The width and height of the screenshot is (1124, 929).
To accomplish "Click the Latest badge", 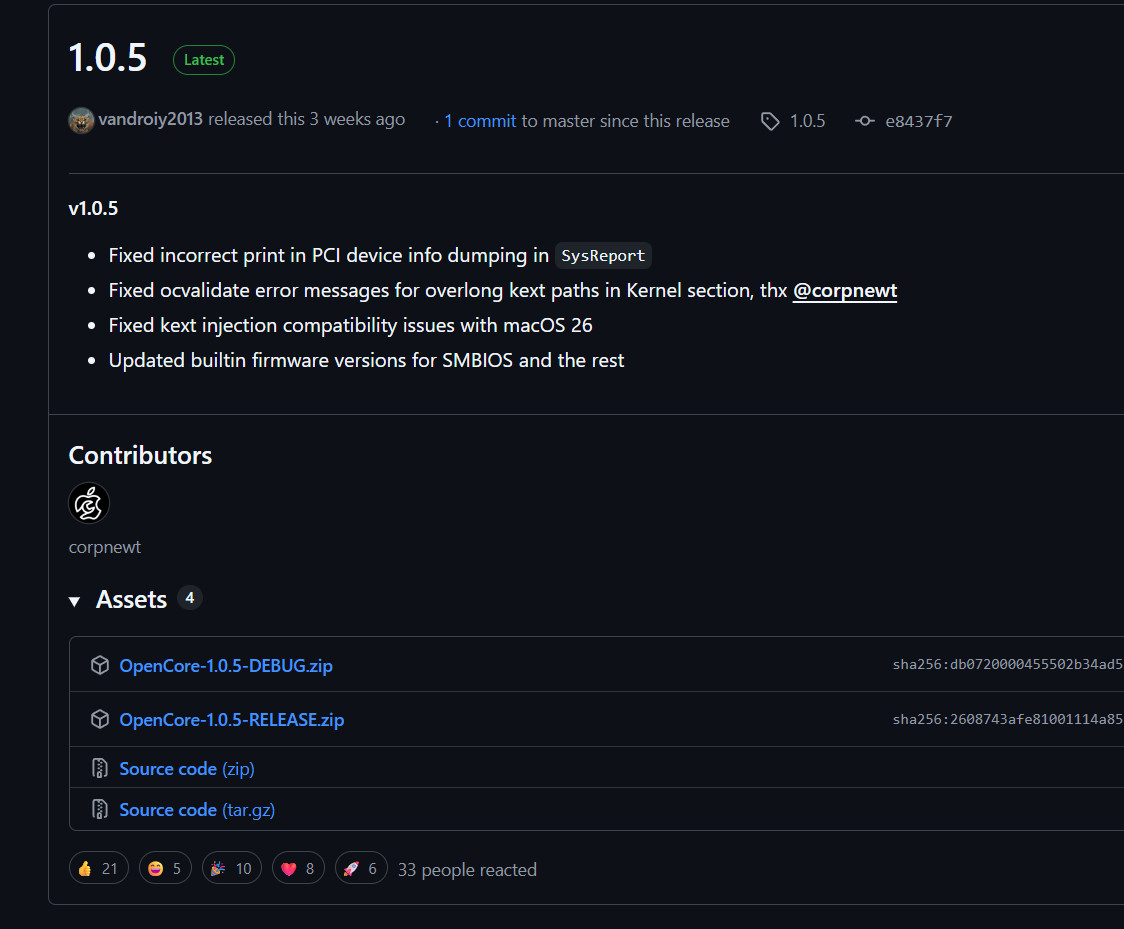I will click(204, 59).
